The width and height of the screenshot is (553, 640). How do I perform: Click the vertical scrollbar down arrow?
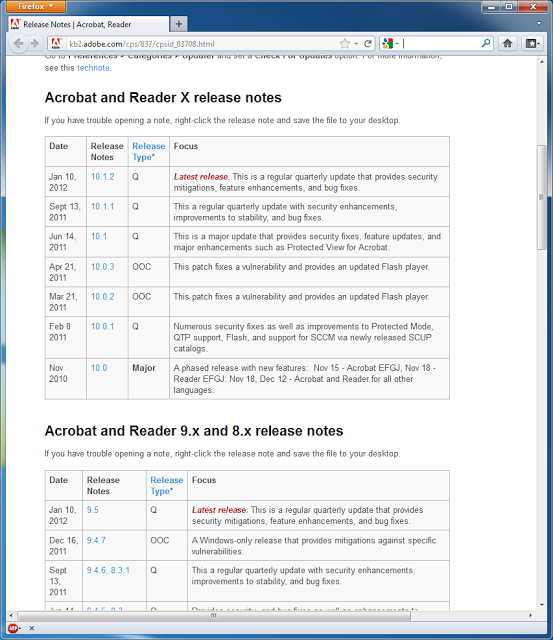(542, 605)
